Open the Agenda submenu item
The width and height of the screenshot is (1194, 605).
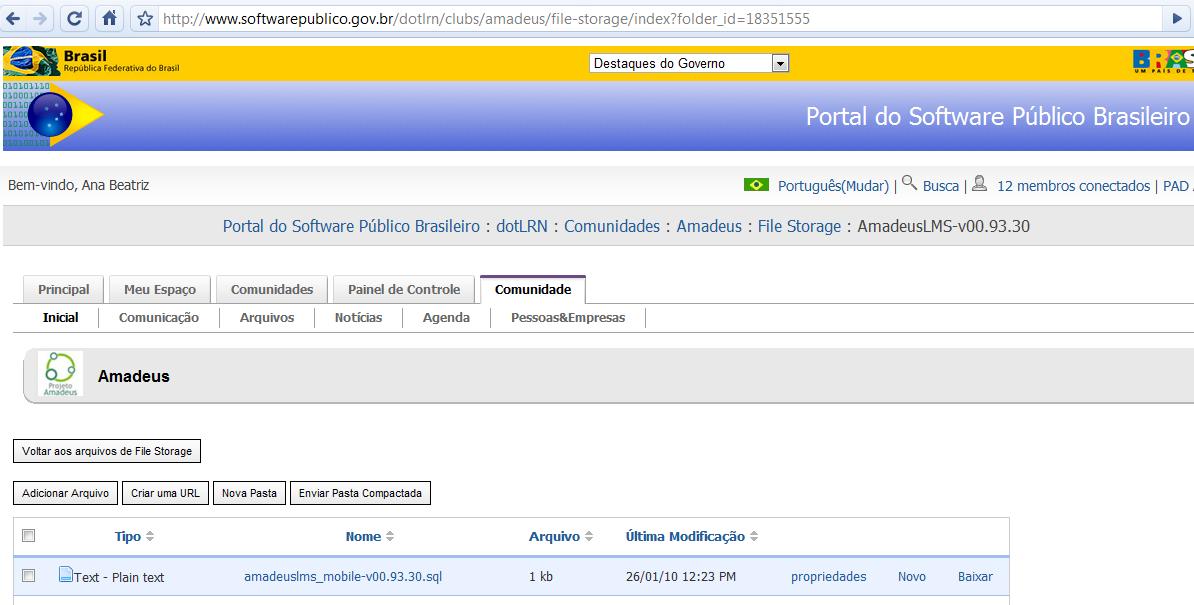pos(446,317)
